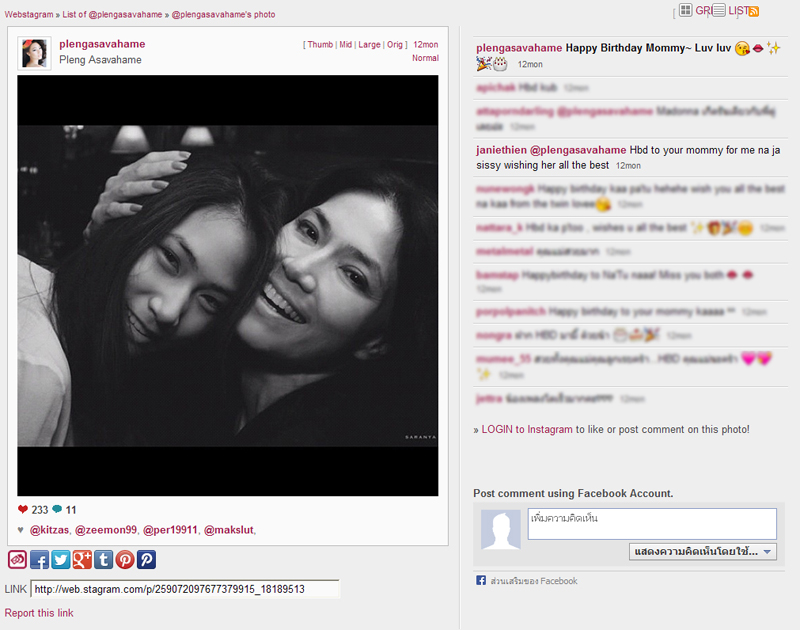Share photo on Google Plus
The height and width of the screenshot is (630, 800).
(x=82, y=560)
